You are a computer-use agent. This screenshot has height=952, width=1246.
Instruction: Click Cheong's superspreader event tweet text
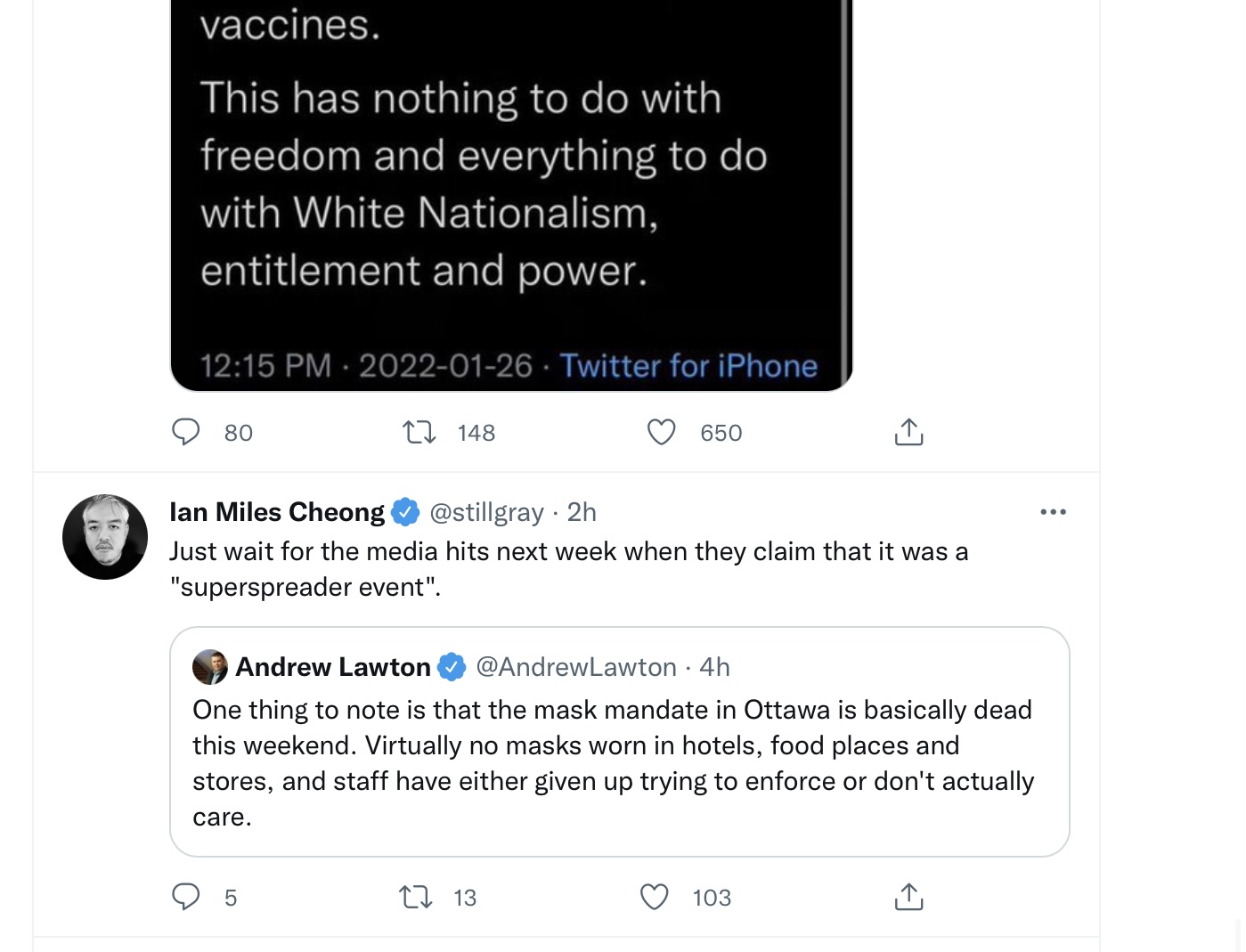point(569,569)
